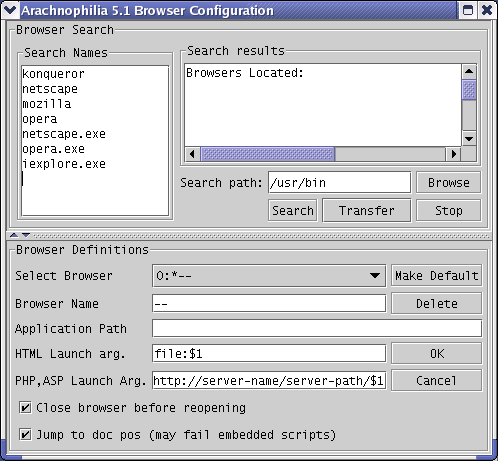
Task: Click the horizontal scroll left arrow
Action: (192, 154)
